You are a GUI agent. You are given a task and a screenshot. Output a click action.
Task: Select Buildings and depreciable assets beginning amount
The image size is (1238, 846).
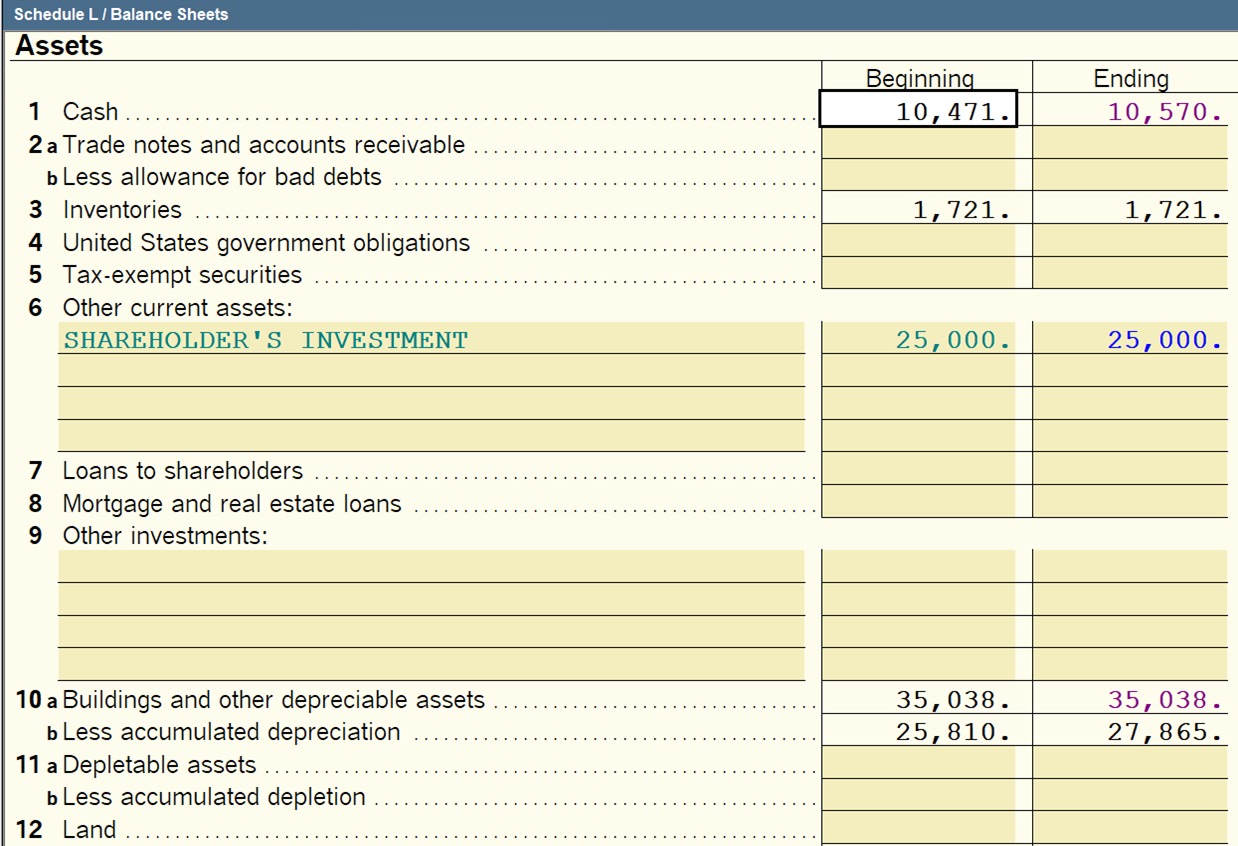click(918, 699)
